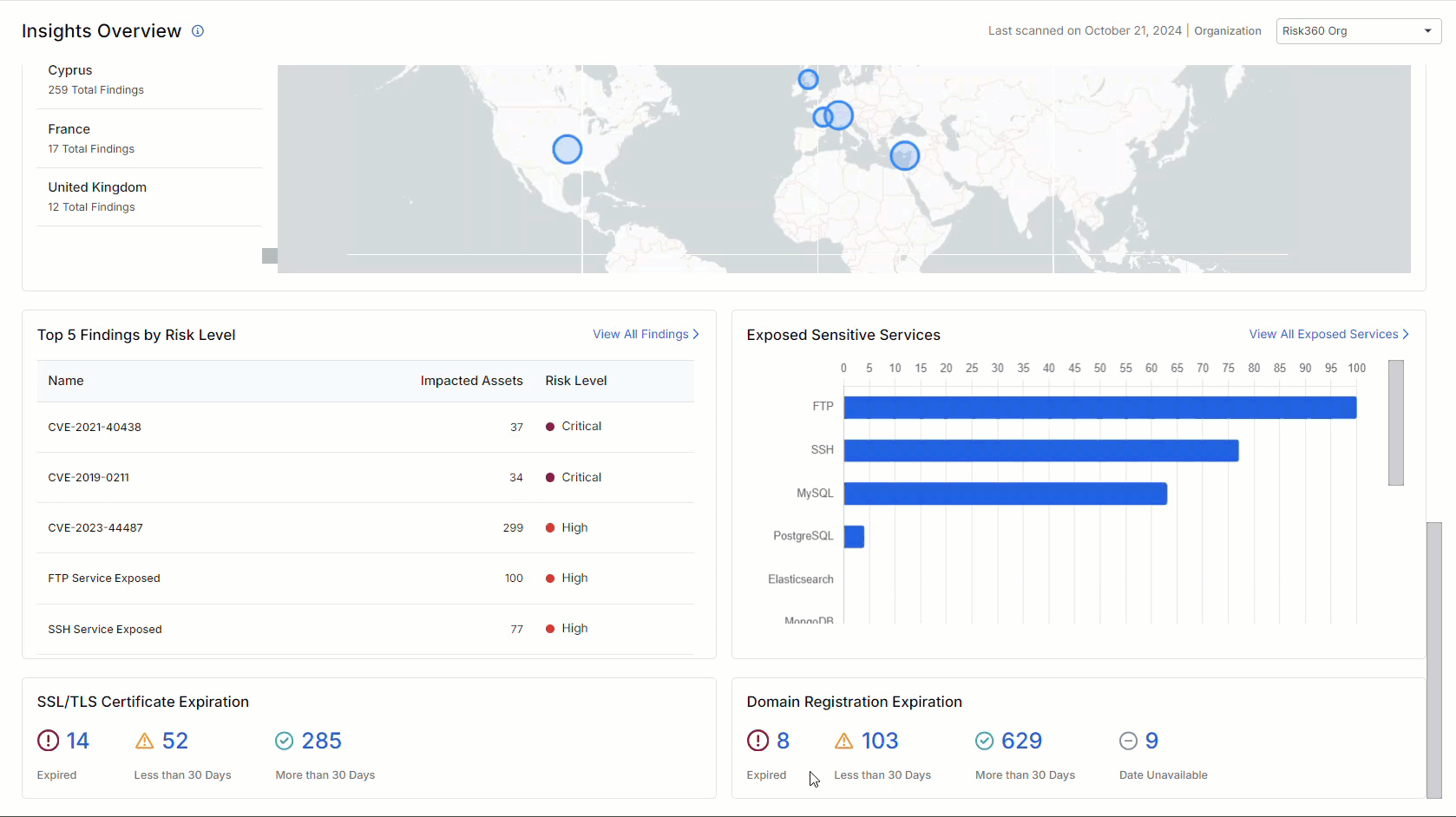
Task: Click the exposed services chart scrollbar
Action: (x=1395, y=423)
